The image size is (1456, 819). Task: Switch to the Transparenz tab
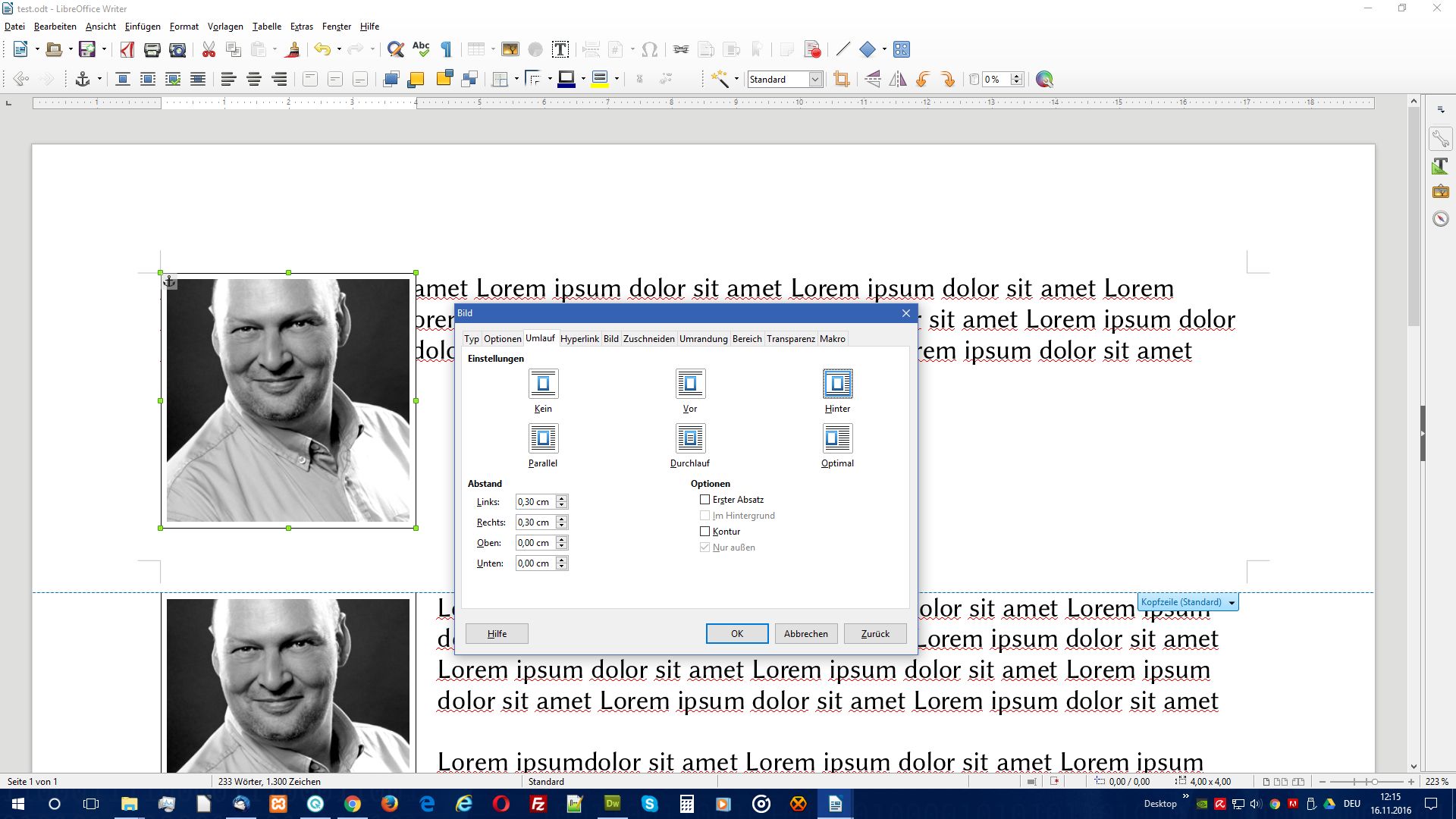pyautogui.click(x=791, y=339)
